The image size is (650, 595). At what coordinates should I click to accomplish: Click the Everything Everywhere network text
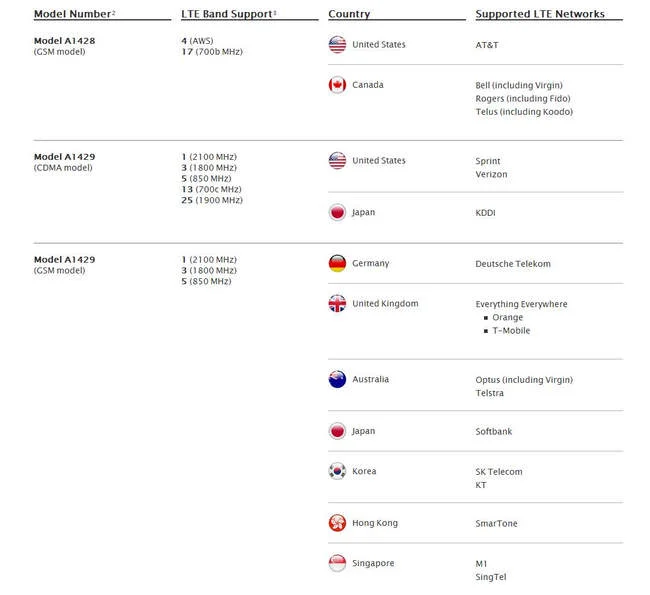(521, 304)
